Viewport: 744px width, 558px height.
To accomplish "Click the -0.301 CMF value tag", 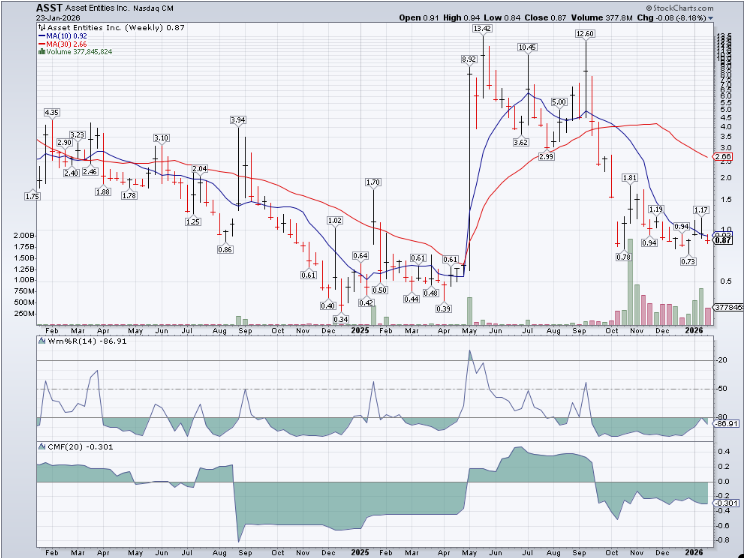I will (x=726, y=502).
